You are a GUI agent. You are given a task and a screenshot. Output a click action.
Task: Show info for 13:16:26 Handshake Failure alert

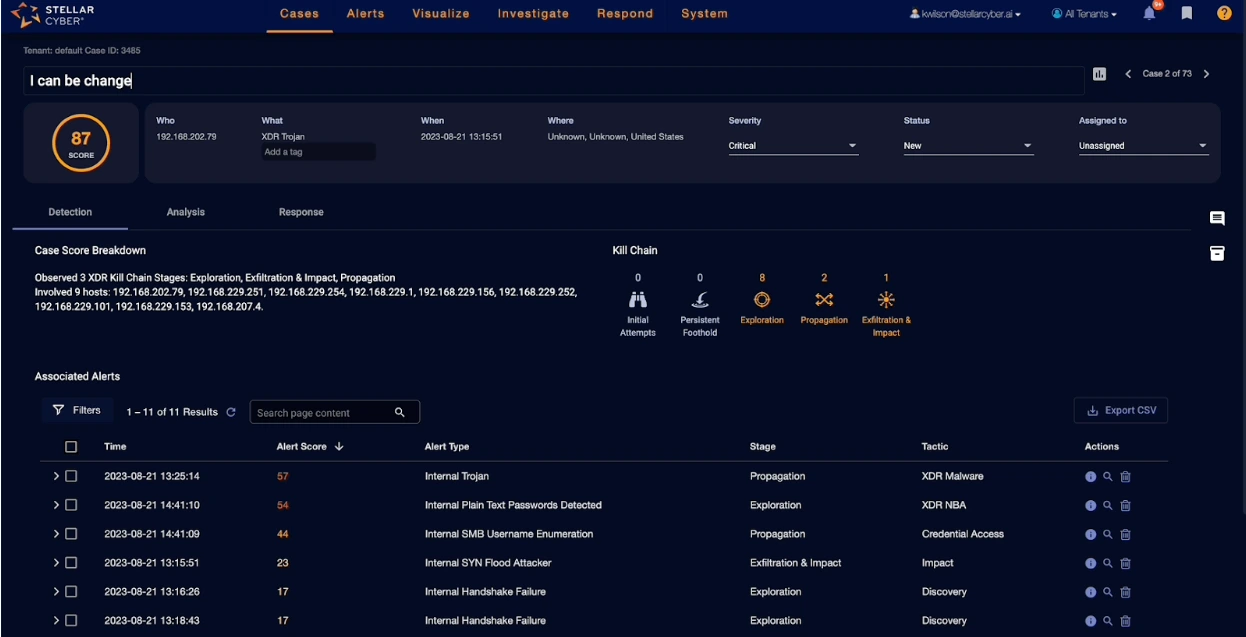click(x=1090, y=592)
